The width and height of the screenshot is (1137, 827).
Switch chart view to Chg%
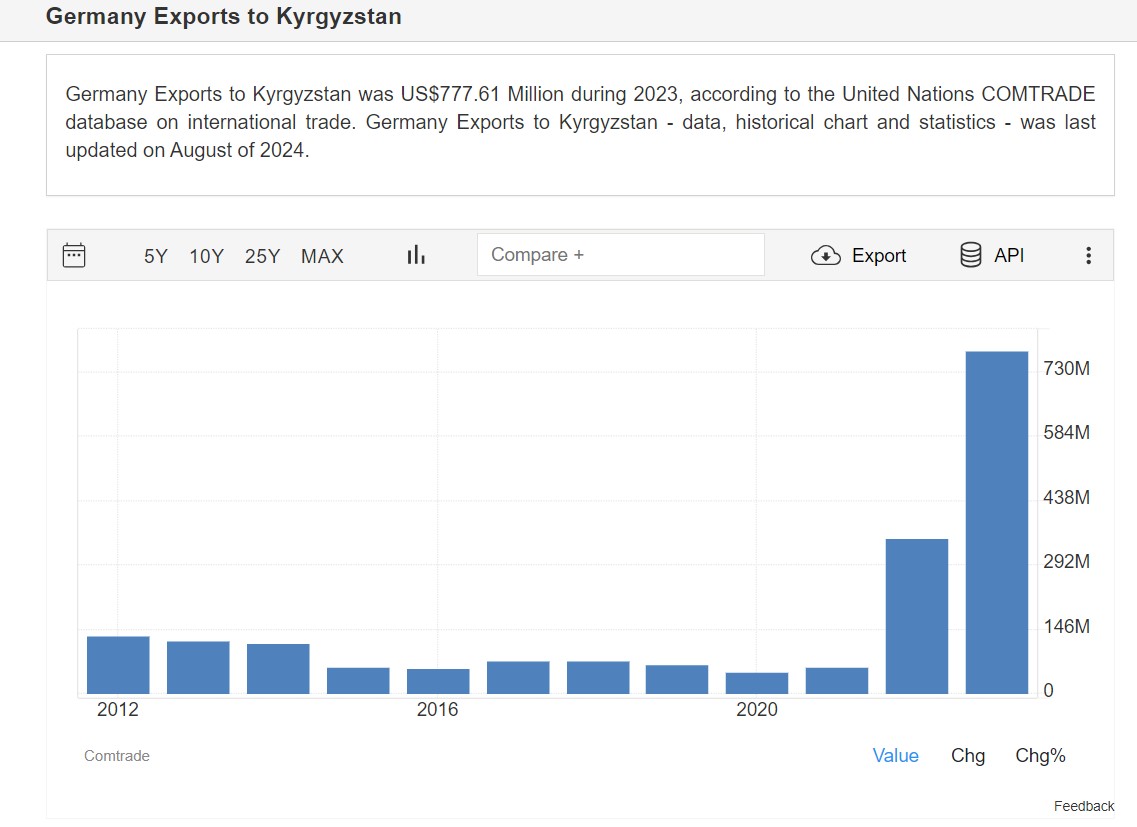[1041, 756]
